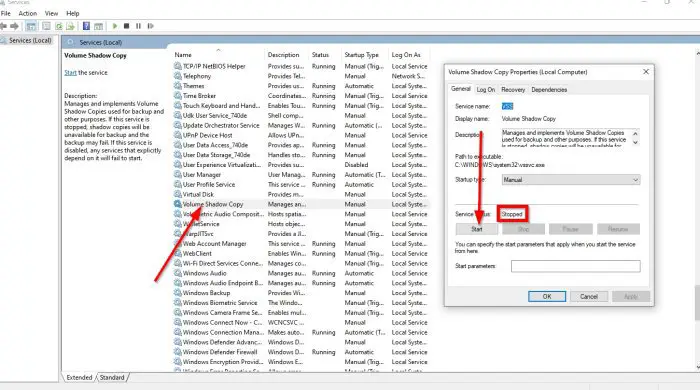
Task: Click the gear icon beside UPnP Device Host
Action: pos(178,135)
